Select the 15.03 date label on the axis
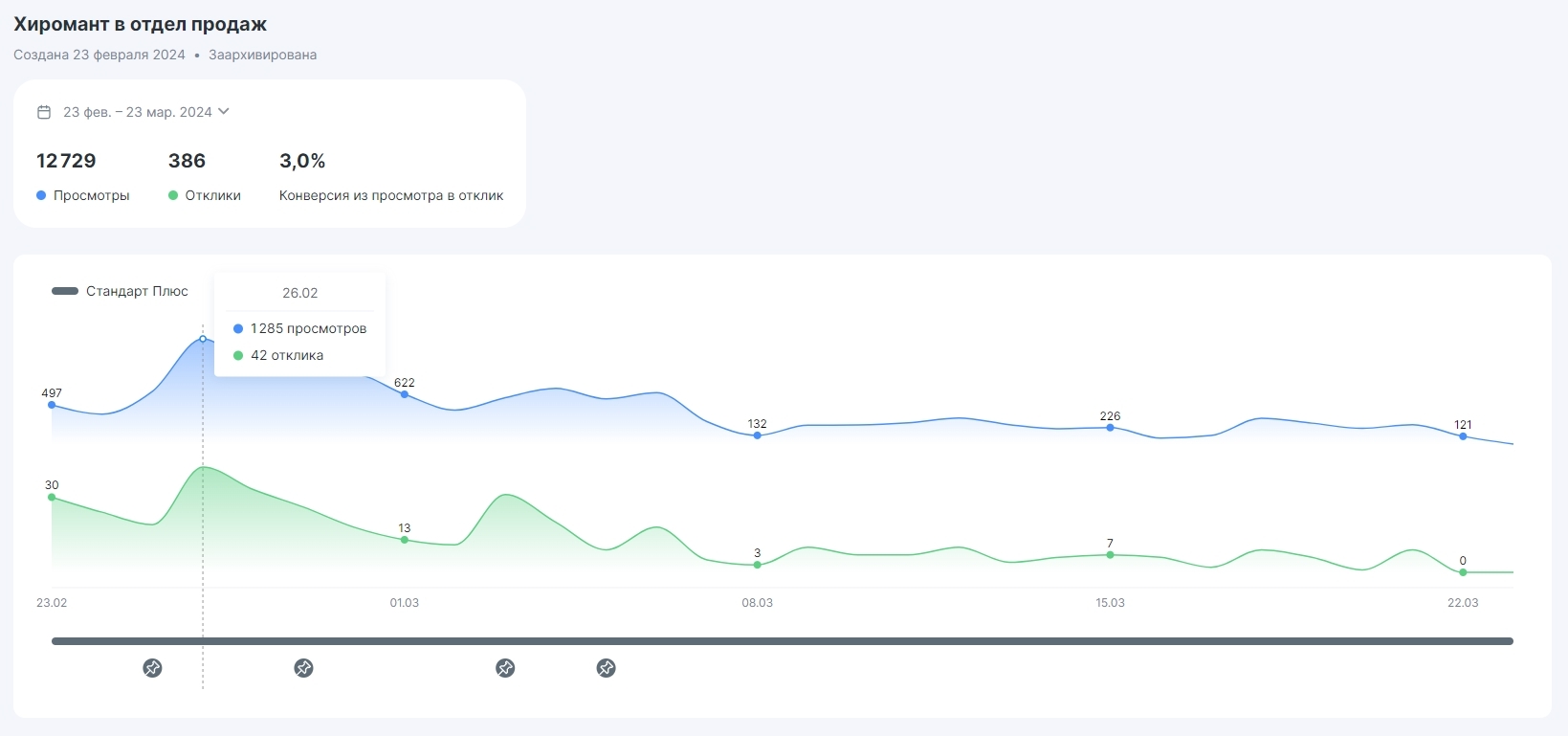This screenshot has width=1568, height=736. [x=1110, y=603]
